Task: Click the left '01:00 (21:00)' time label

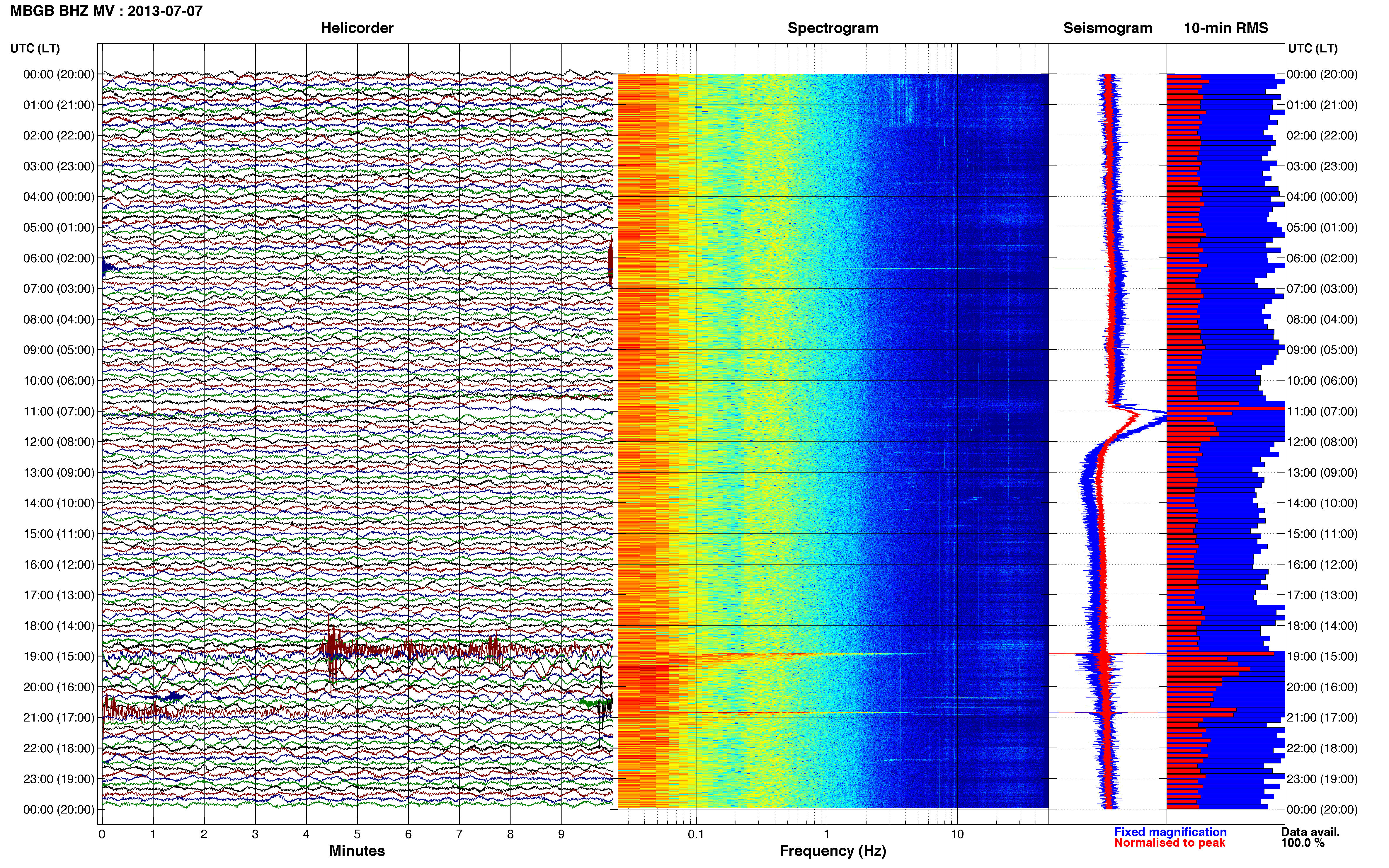Action: (x=59, y=105)
